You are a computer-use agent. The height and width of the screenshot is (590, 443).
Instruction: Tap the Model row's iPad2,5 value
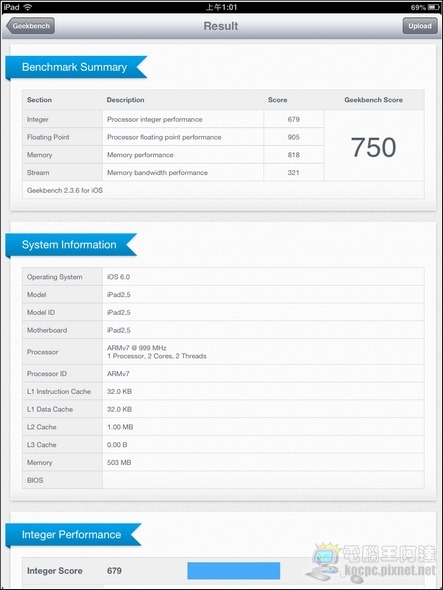click(x=119, y=295)
